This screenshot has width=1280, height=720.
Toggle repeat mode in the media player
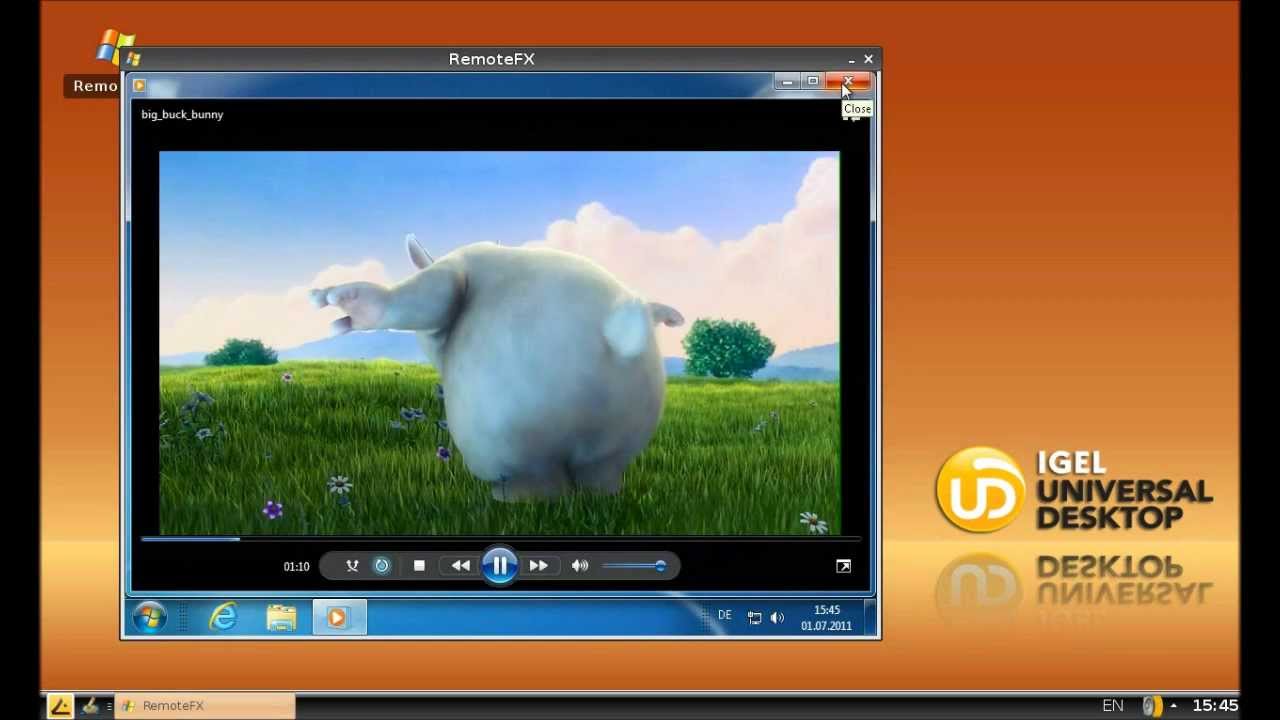(x=382, y=566)
